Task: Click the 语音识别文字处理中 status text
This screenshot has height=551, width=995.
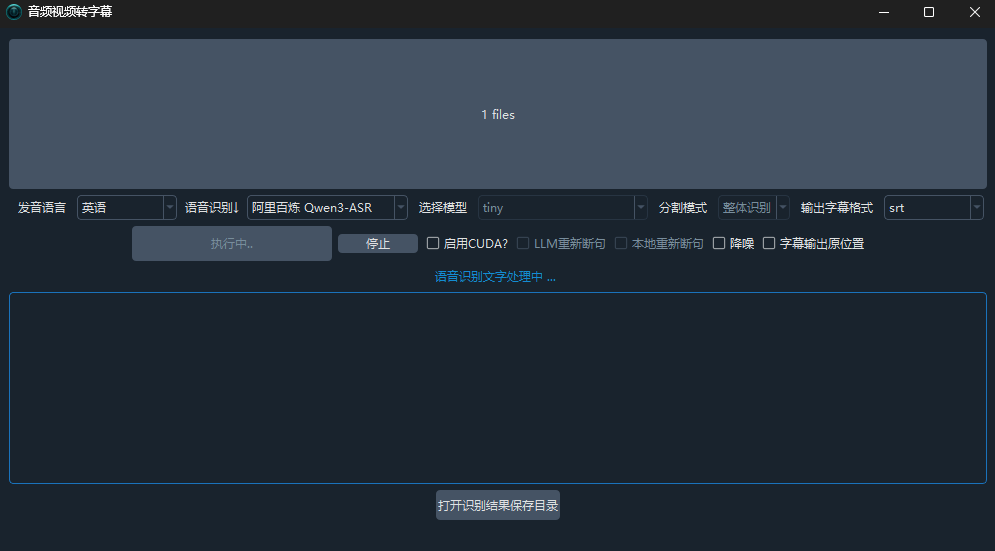Action: [495, 277]
